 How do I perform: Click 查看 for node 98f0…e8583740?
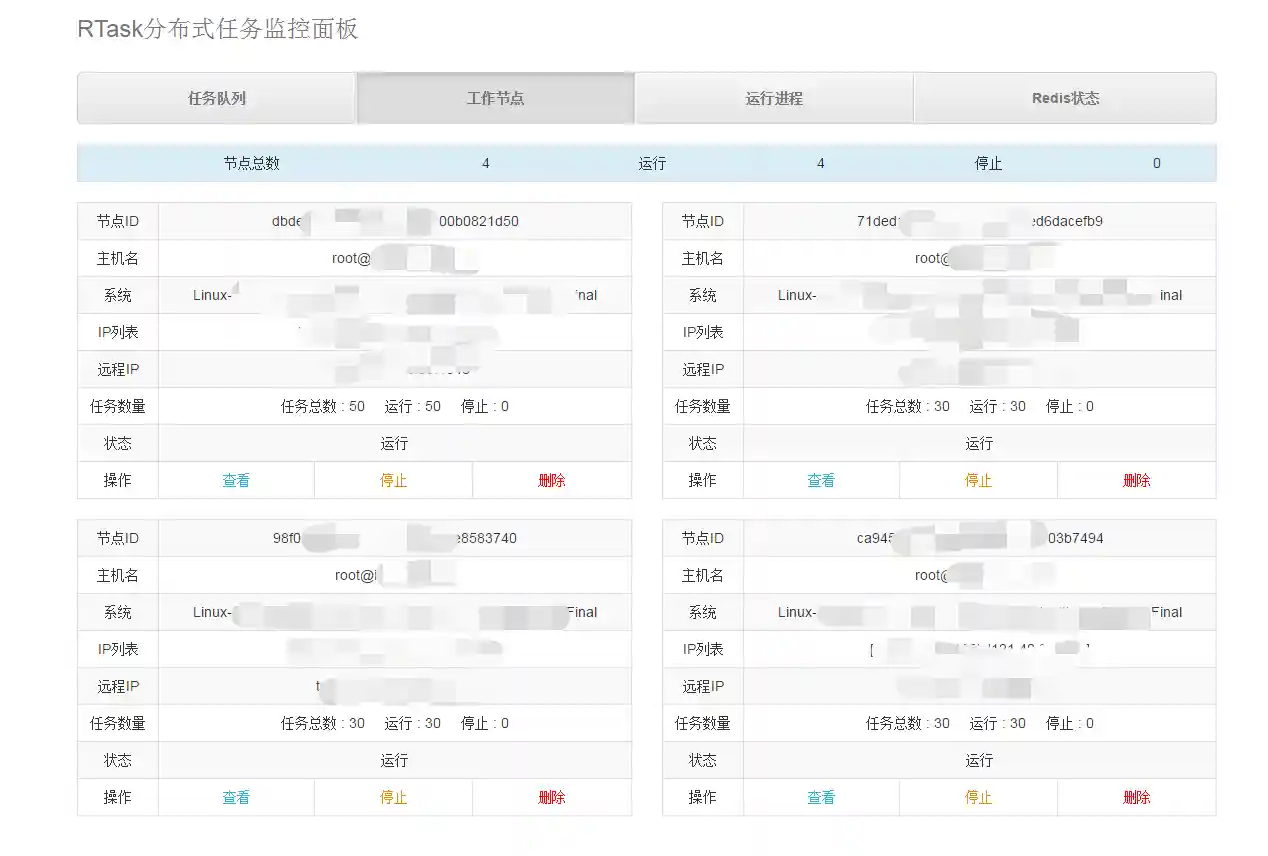point(236,797)
